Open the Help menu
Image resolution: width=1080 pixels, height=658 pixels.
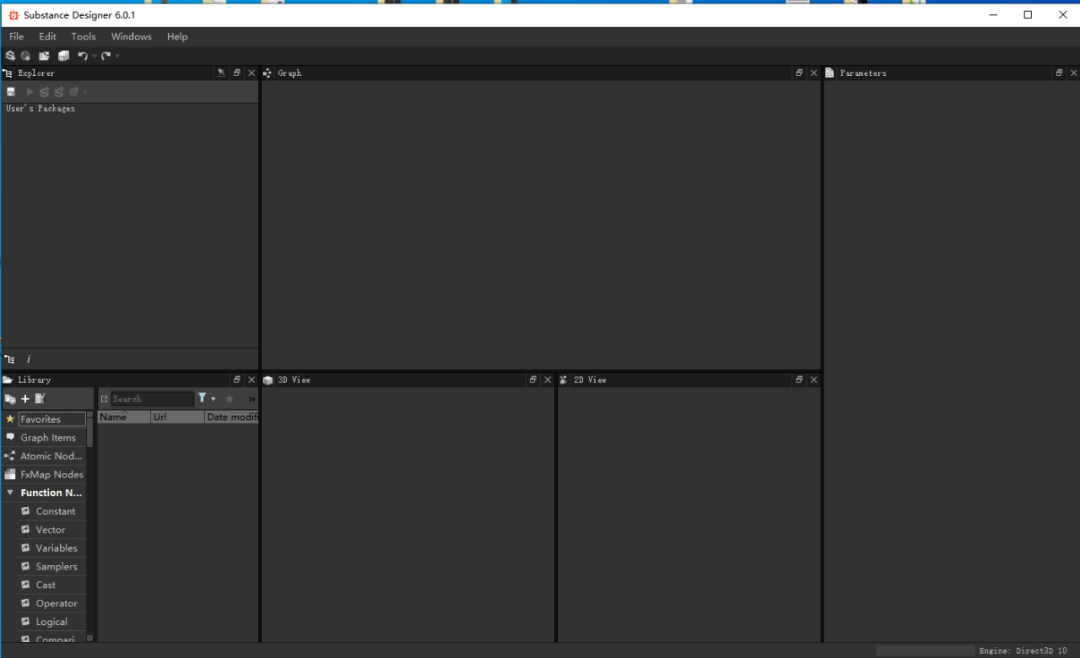(x=177, y=37)
